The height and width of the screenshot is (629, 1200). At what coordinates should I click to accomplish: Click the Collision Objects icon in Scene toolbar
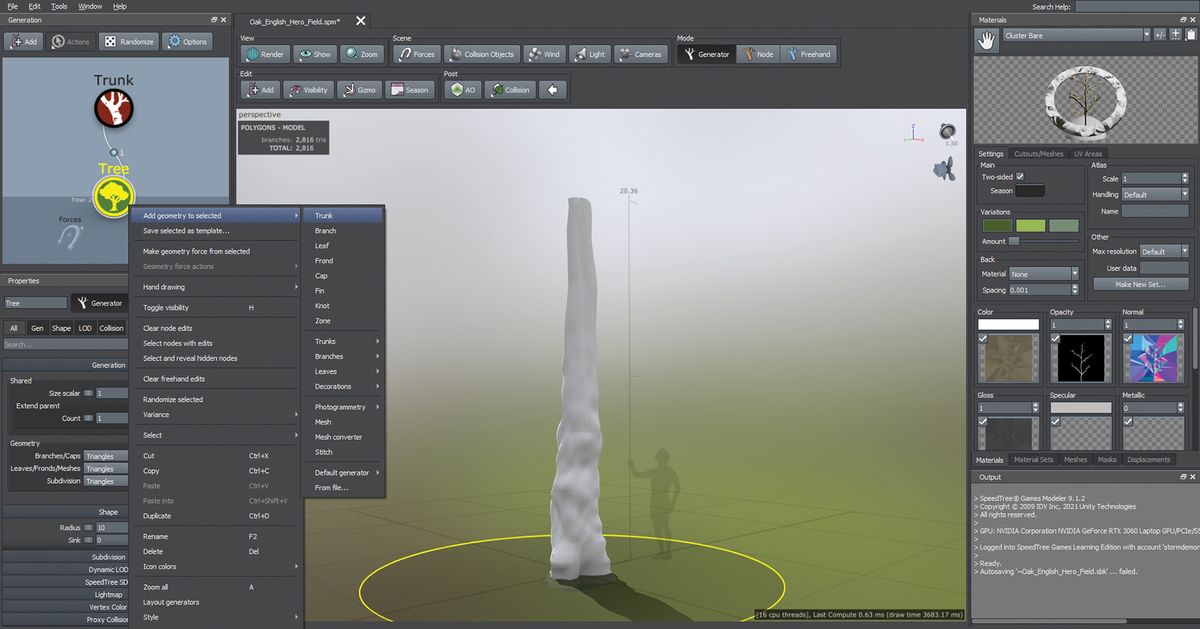481,54
